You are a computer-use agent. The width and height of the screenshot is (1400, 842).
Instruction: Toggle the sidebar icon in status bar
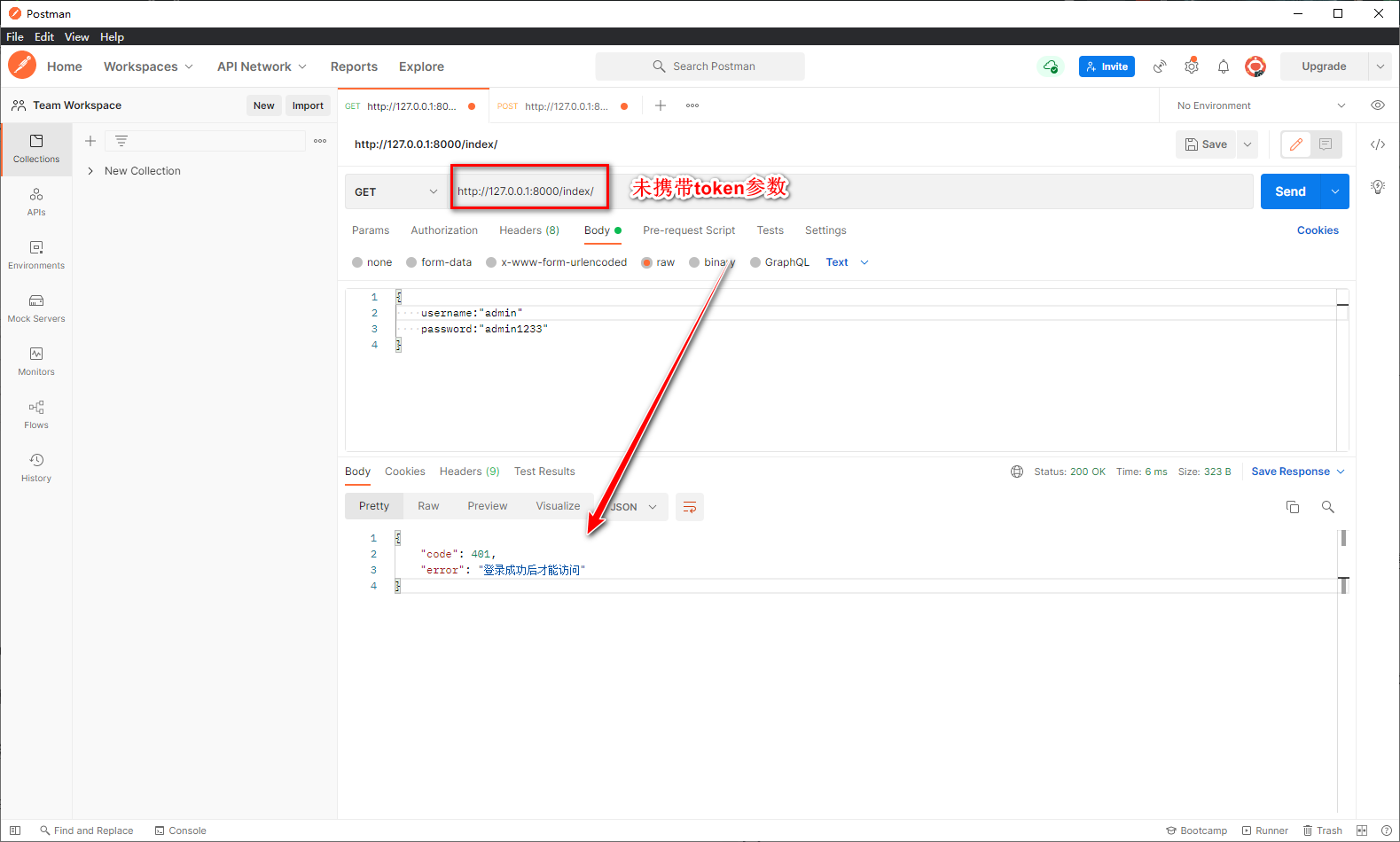[15, 830]
